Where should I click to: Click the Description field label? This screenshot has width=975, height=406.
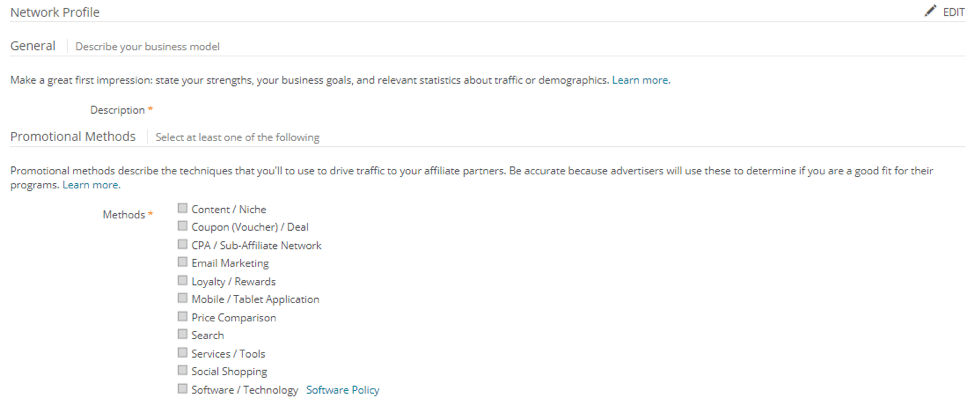click(x=117, y=110)
